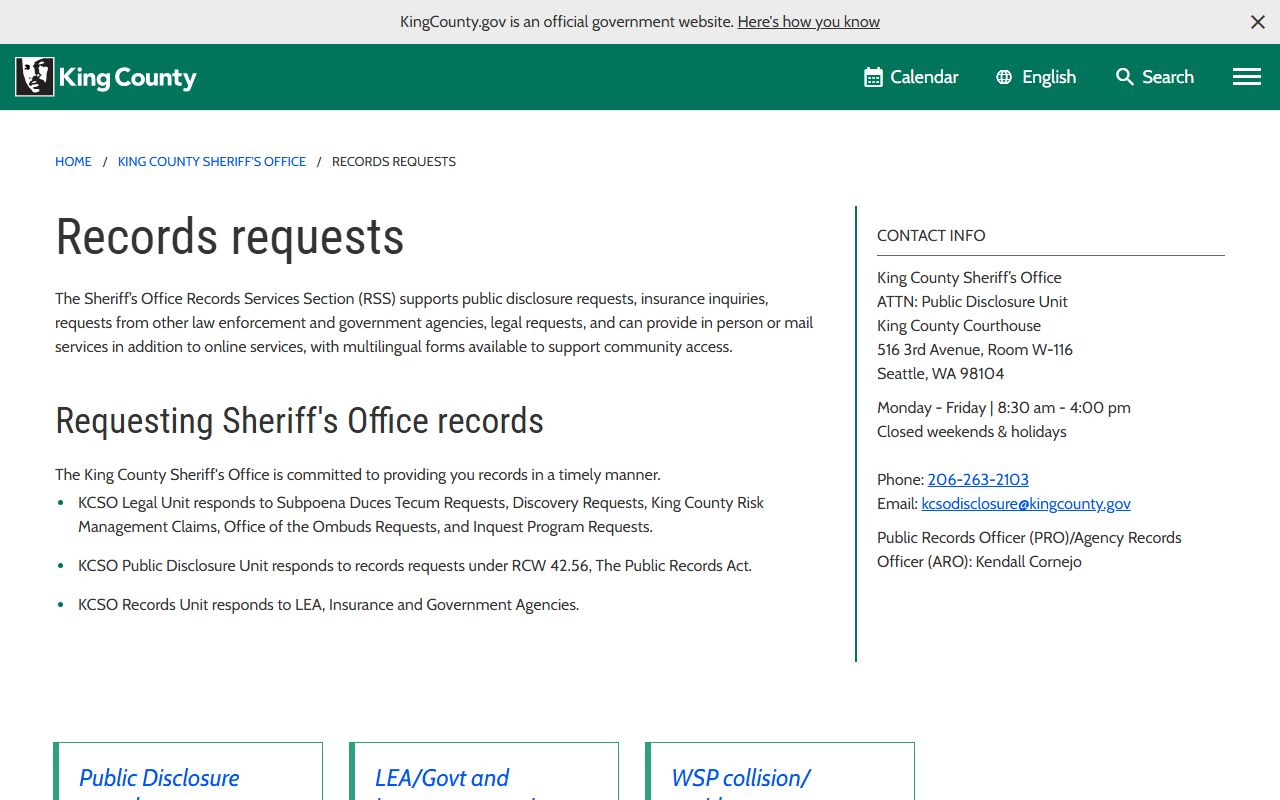
Task: Click the King County Courthouse text
Action: pos(959,326)
